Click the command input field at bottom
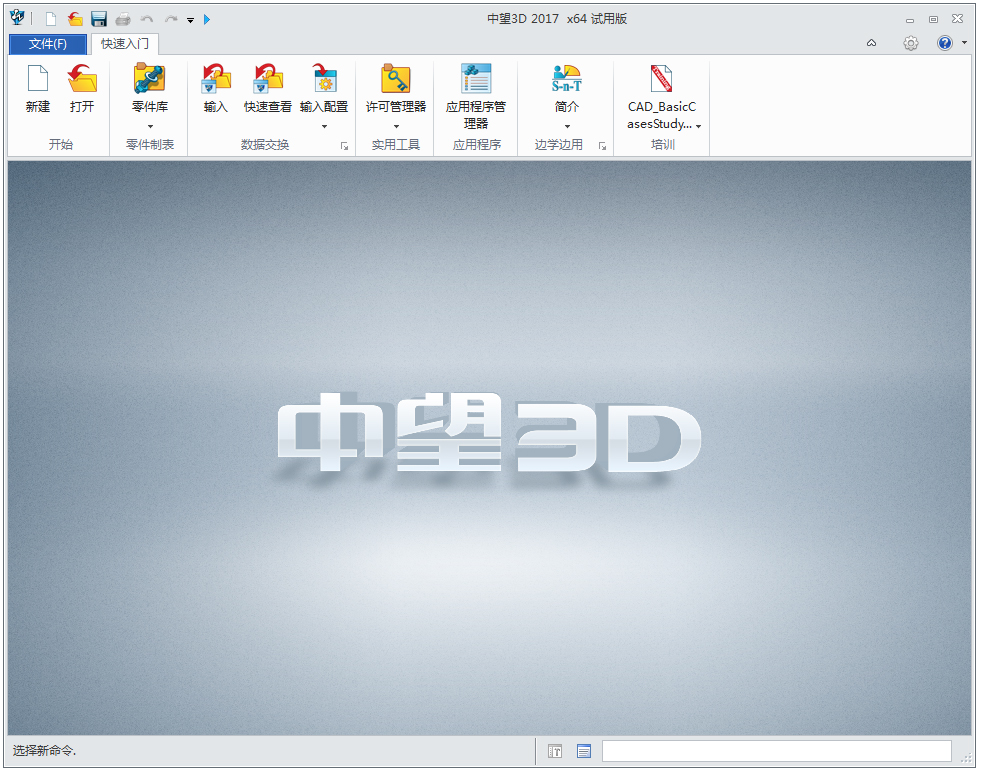 click(x=776, y=751)
